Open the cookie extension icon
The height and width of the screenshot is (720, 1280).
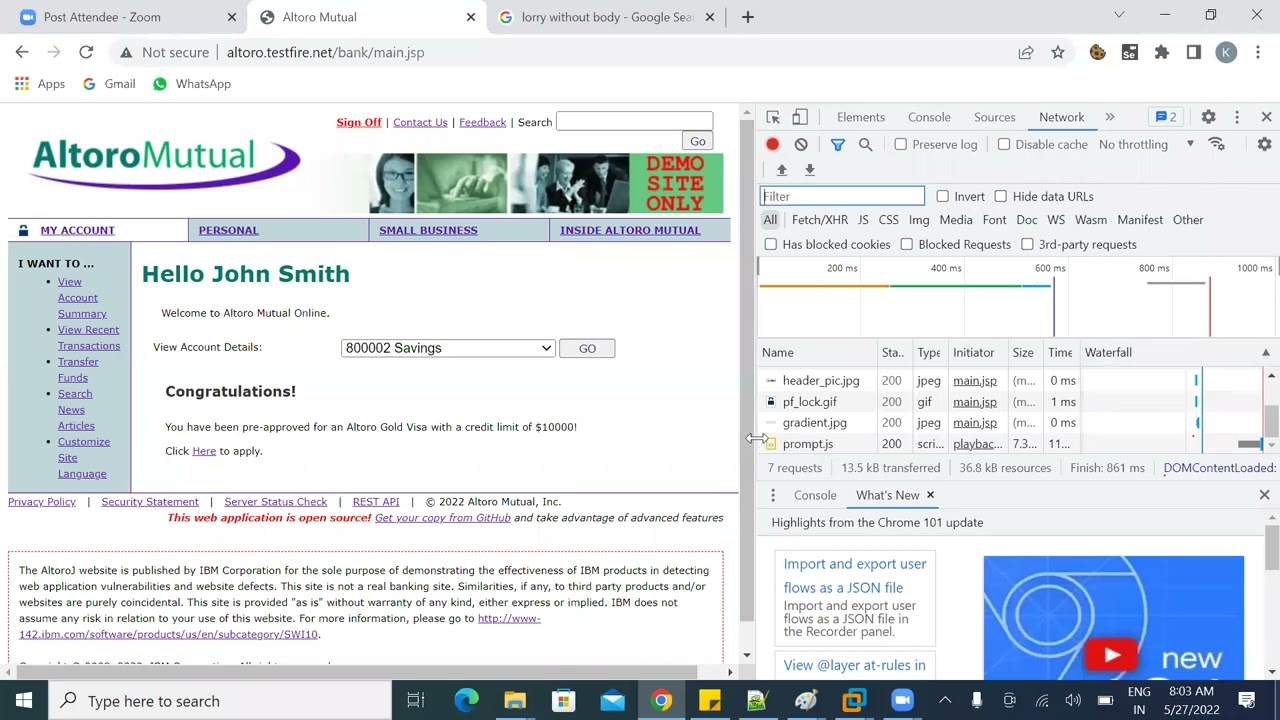tap(1098, 52)
